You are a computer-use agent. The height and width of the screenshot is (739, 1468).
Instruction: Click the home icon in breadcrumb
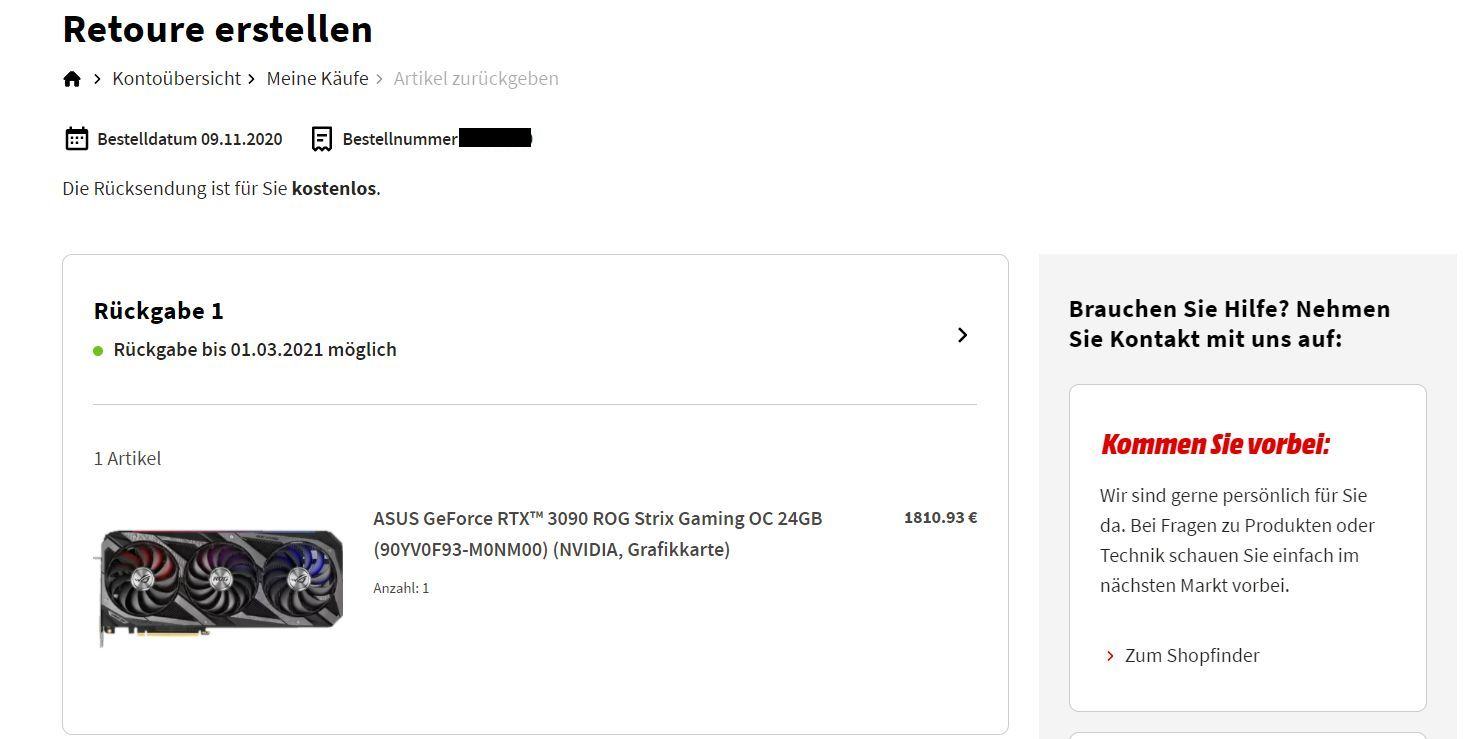tap(72, 79)
